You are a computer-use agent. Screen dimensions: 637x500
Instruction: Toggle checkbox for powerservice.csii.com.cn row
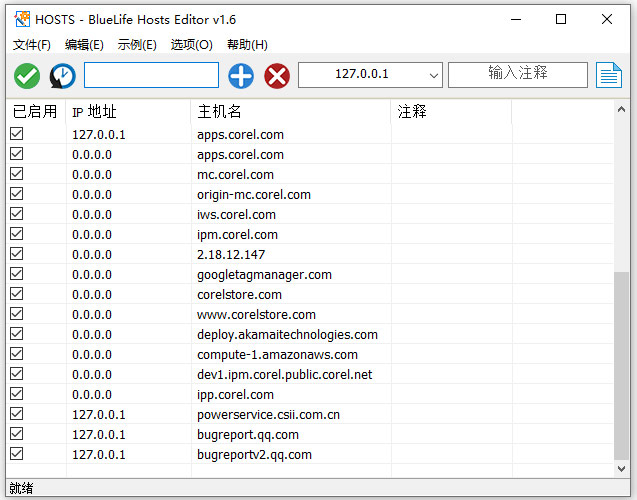click(x=17, y=413)
